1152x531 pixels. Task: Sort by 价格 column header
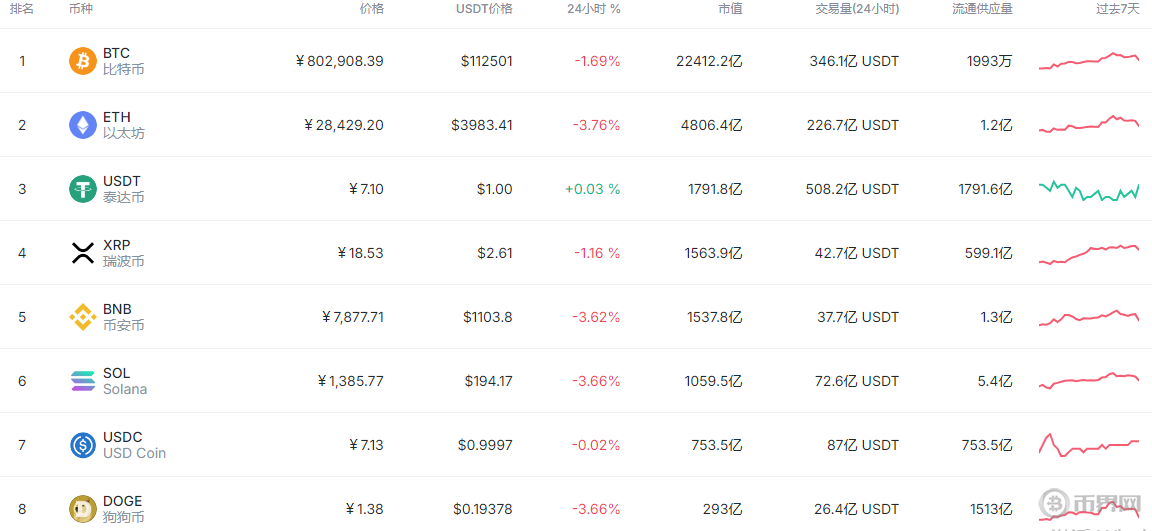tap(371, 9)
